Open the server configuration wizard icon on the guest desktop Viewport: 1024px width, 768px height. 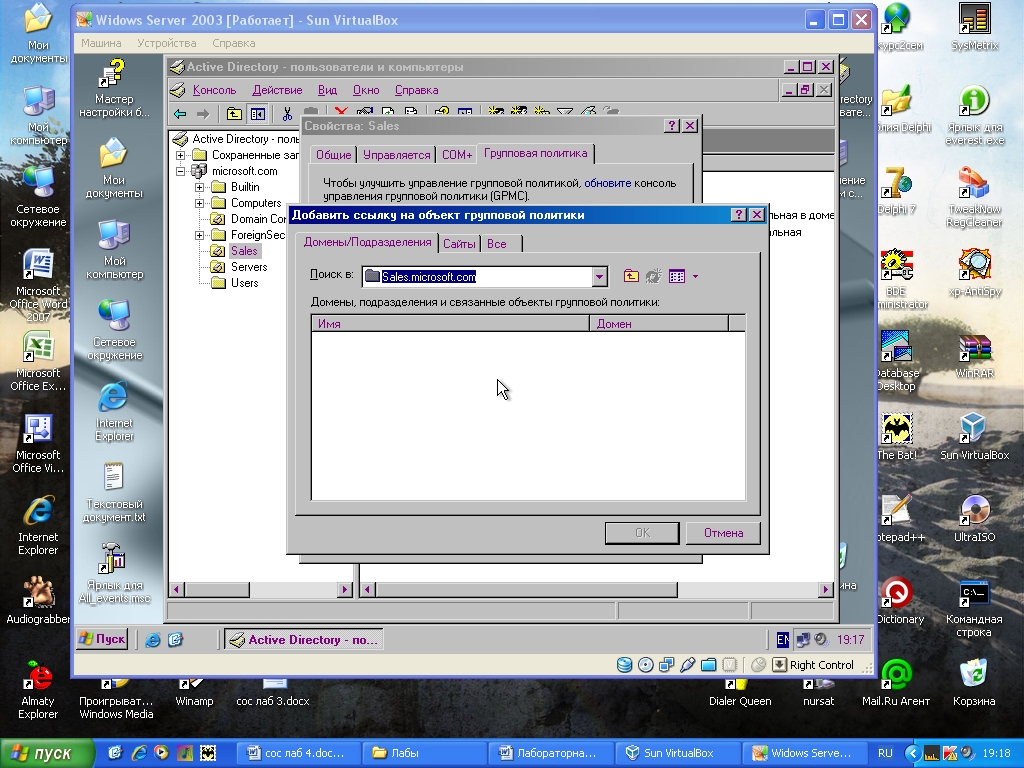coord(114,88)
